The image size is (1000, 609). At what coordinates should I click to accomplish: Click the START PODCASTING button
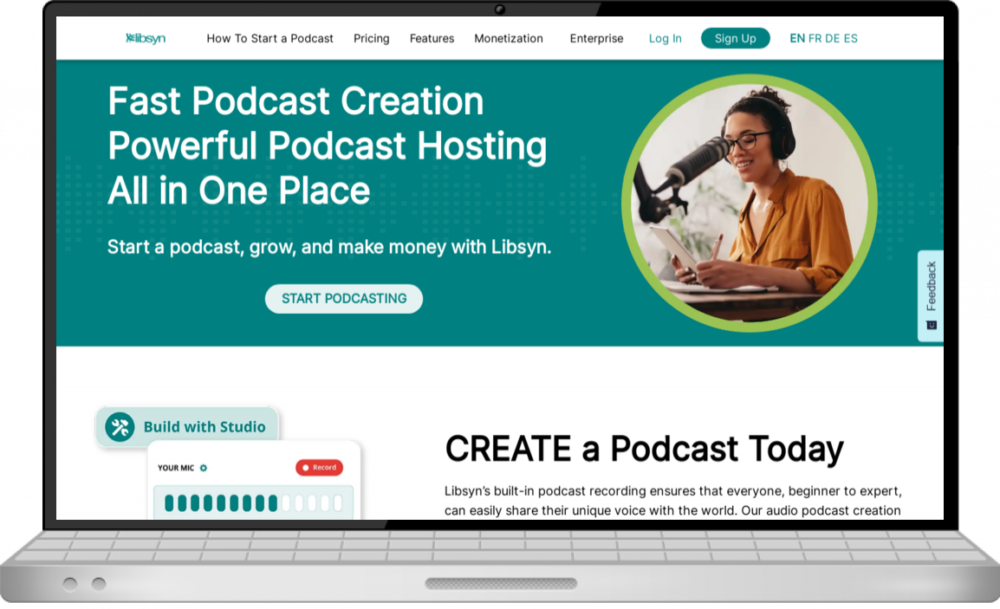344,298
